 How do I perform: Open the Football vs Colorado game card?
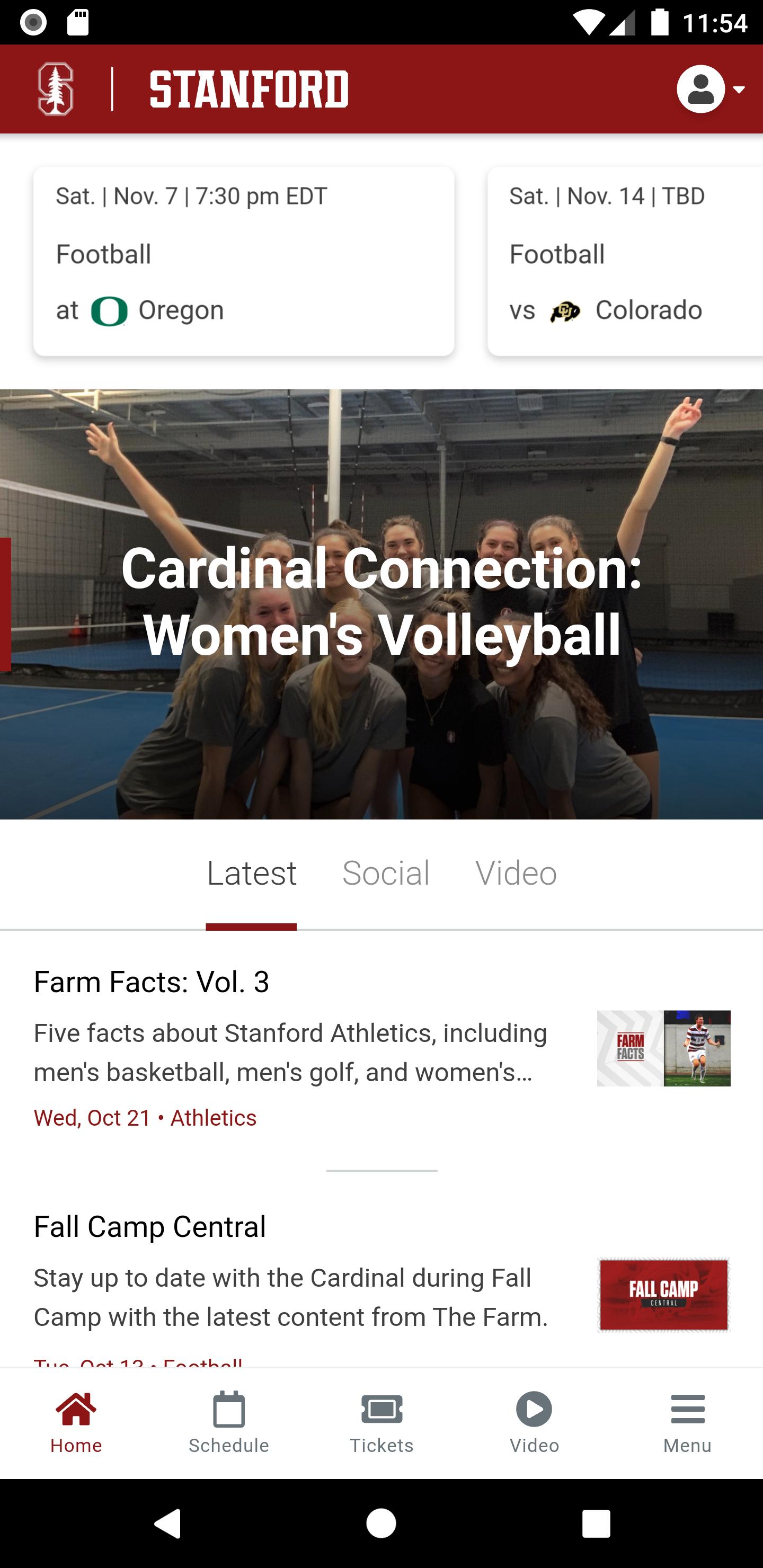coord(625,261)
